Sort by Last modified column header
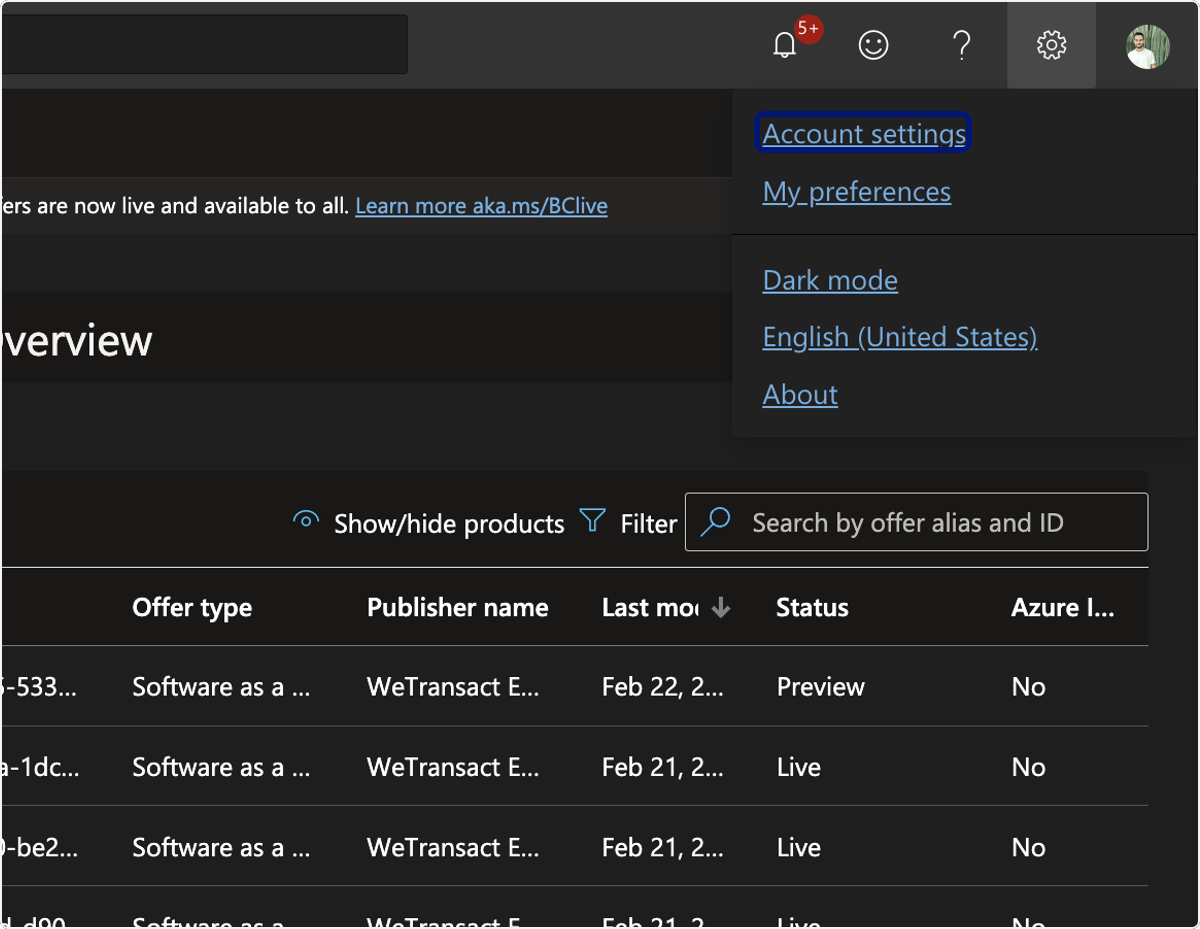Viewport: 1200px width, 929px height. 650,608
